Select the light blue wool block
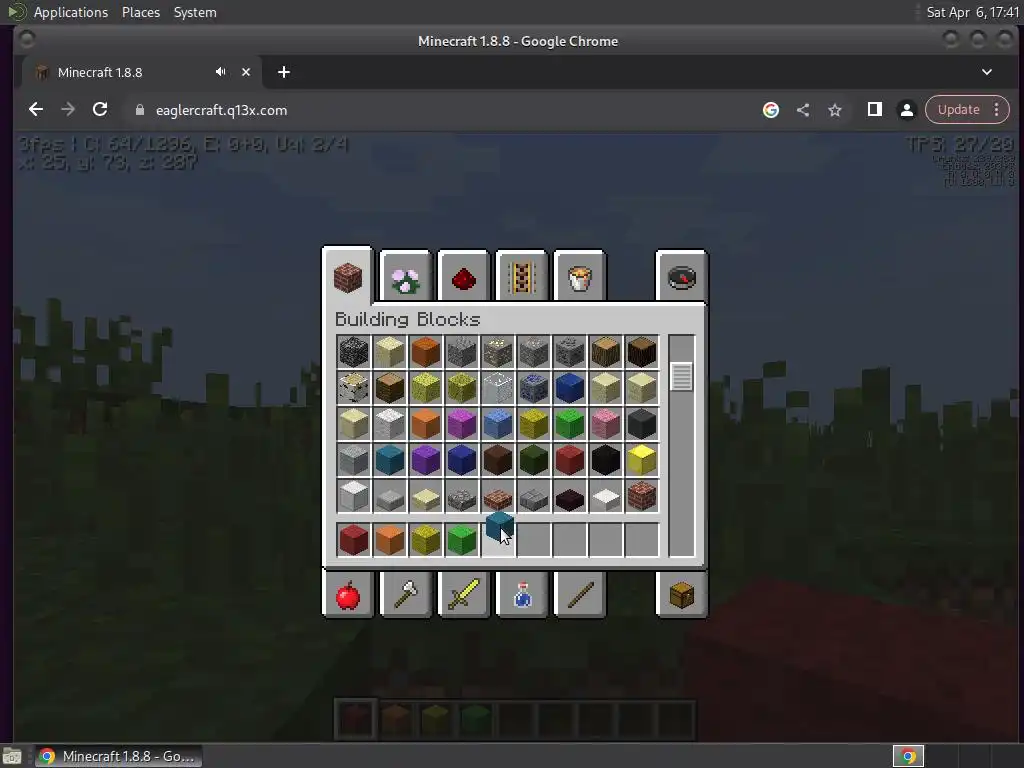Screen dimensions: 1024x768 498,424
